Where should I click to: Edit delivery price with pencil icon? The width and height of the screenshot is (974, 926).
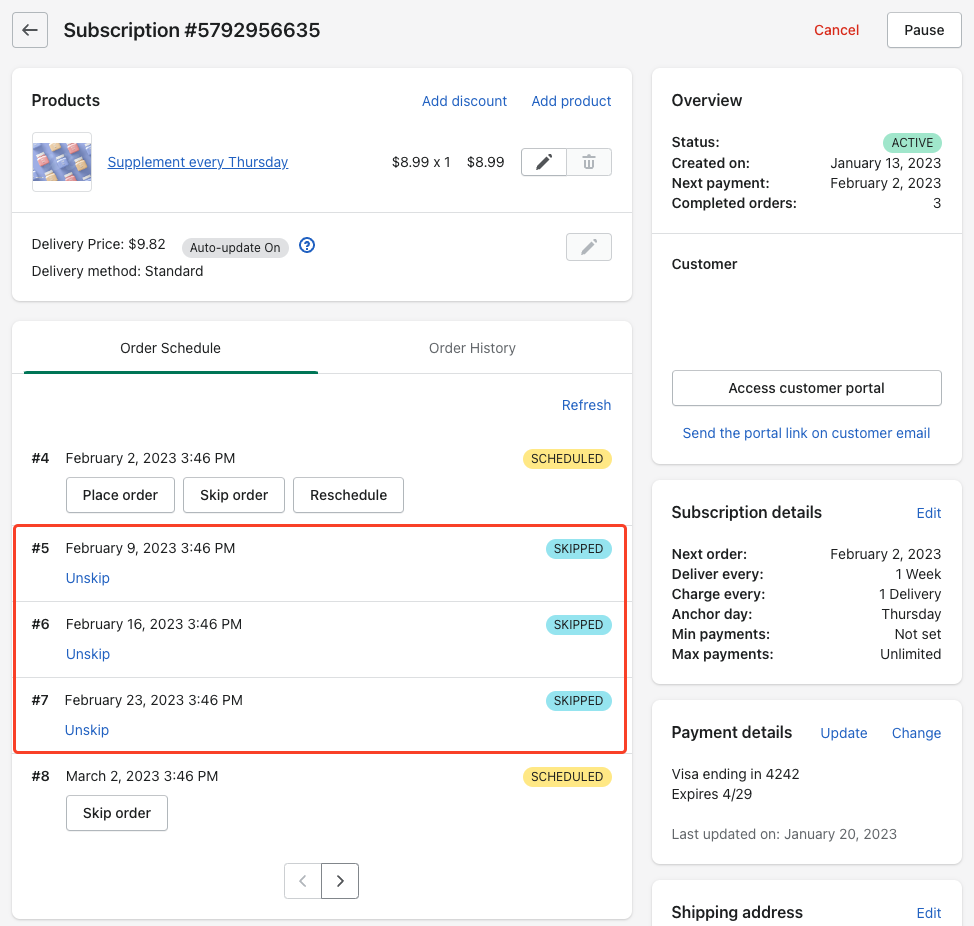(x=589, y=247)
